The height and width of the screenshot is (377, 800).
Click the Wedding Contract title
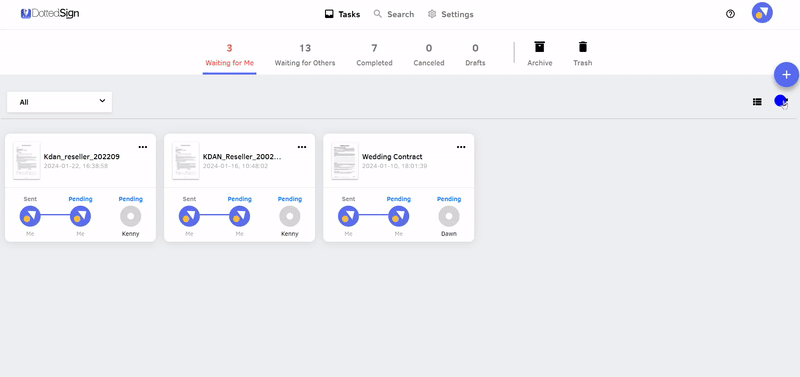[x=392, y=157]
